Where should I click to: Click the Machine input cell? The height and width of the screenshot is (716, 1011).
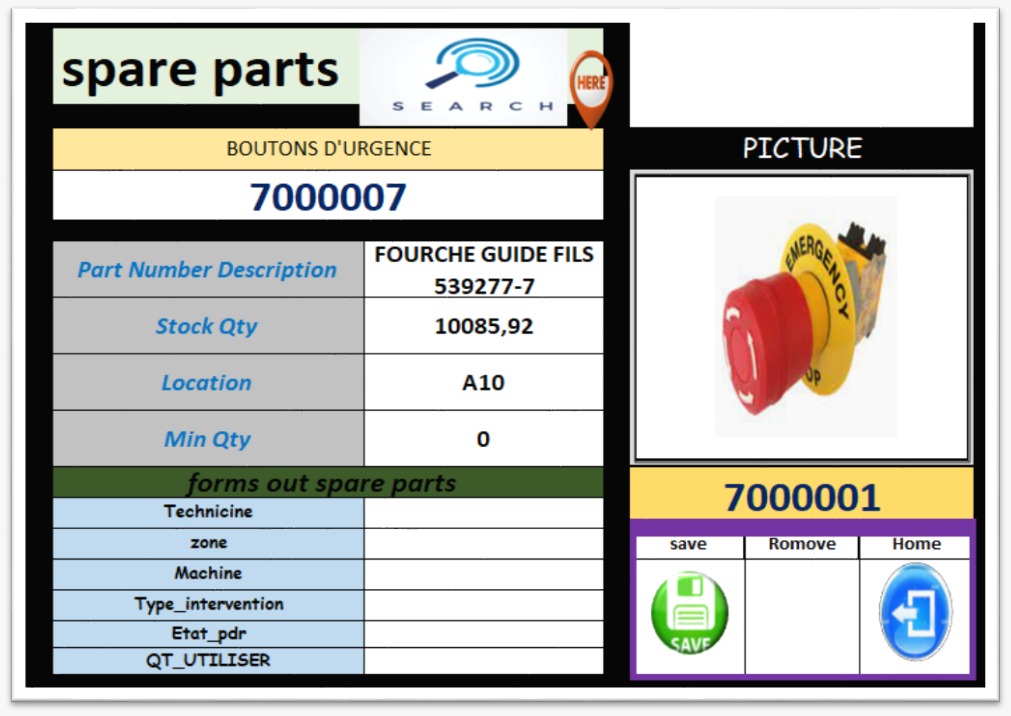tap(483, 575)
